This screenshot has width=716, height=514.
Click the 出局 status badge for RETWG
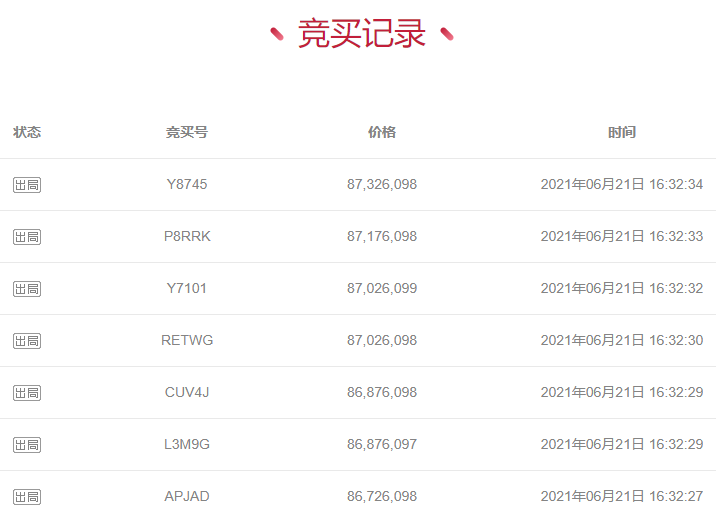(x=27, y=341)
